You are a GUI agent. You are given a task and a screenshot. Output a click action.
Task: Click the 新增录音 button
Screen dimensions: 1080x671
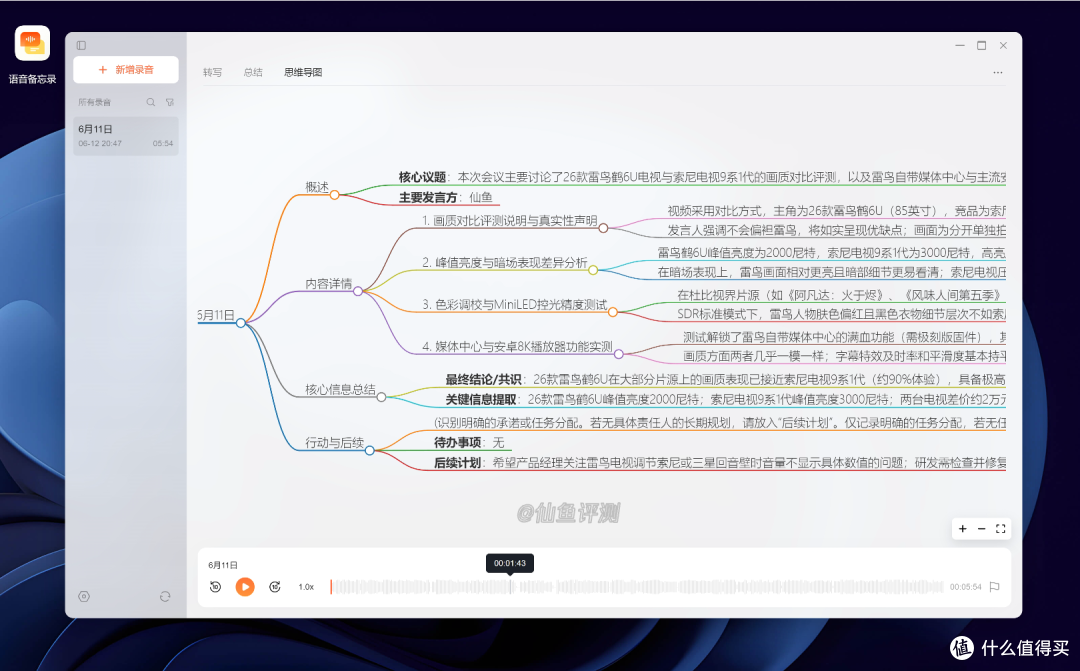126,70
